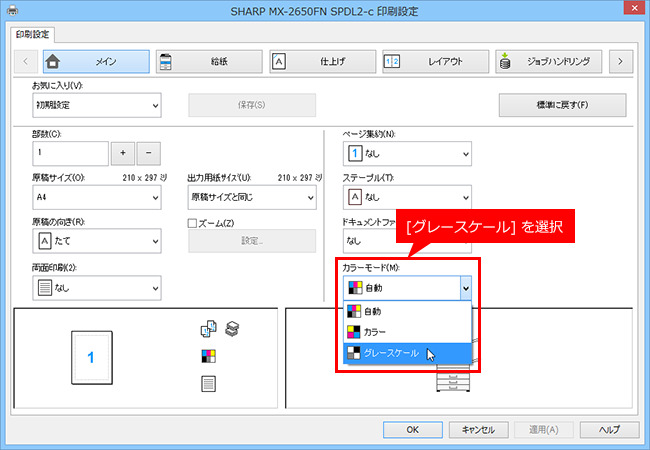Choose 自動 from the color mode dropdown list

click(407, 311)
